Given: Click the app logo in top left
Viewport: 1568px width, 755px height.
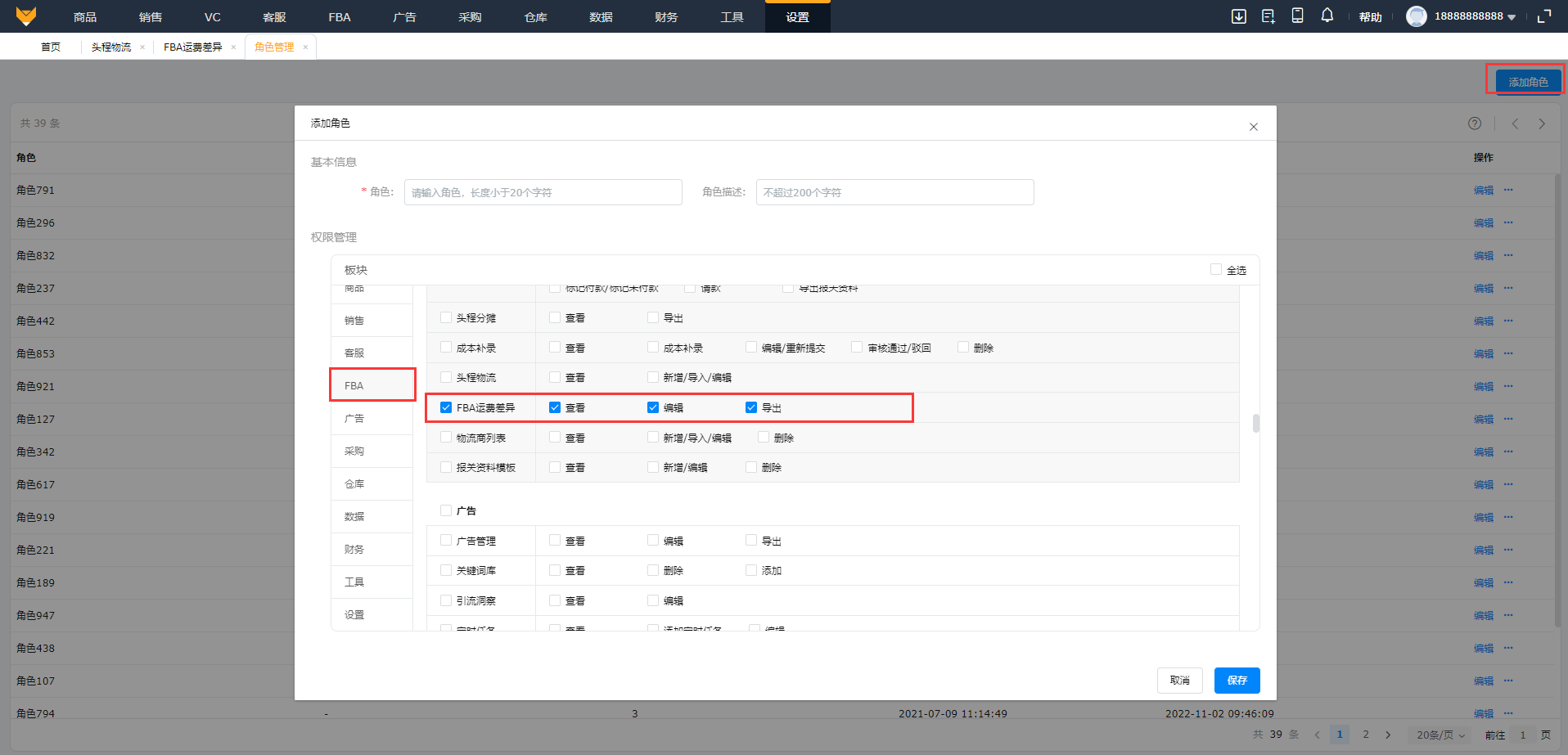Looking at the screenshot, I should 26,16.
